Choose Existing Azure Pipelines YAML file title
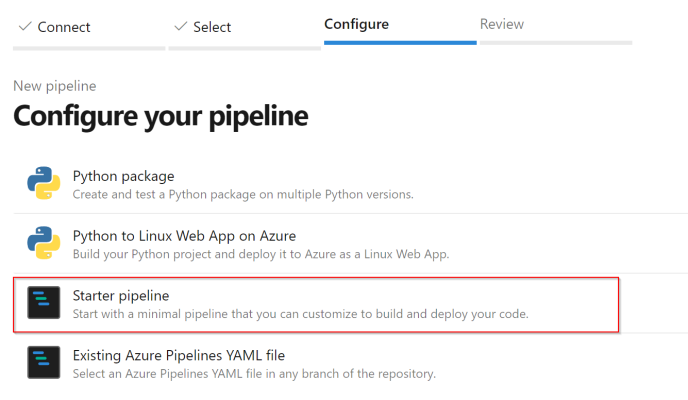This screenshot has width=688, height=400. pos(179,355)
